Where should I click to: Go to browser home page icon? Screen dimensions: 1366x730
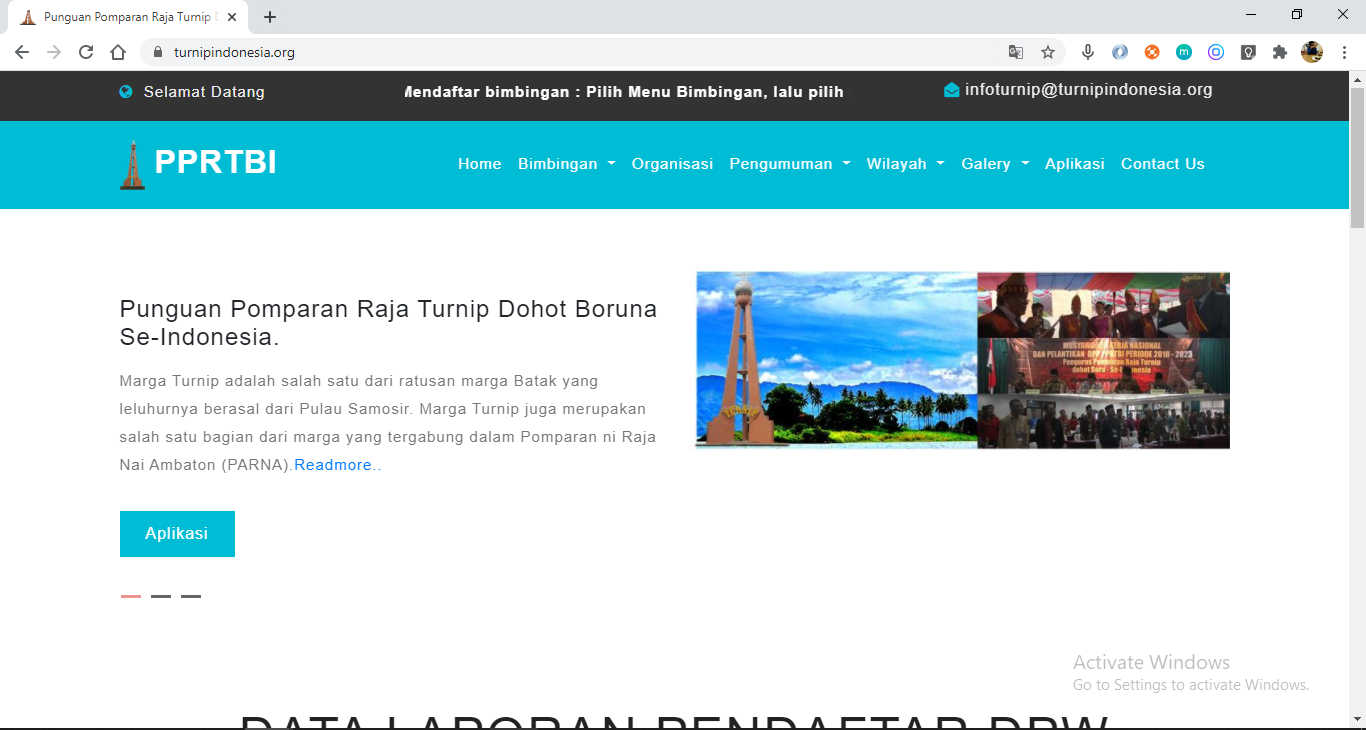[118, 52]
